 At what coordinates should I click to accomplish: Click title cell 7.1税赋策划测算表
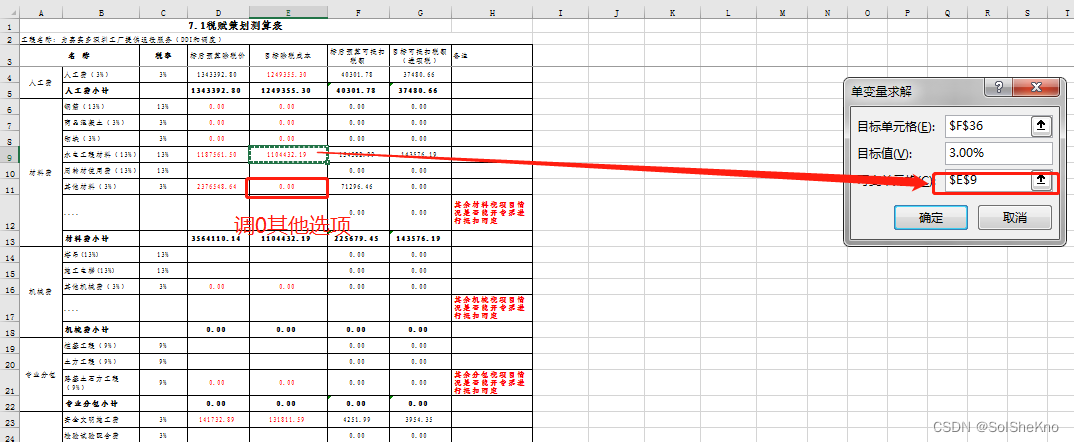[x=236, y=25]
